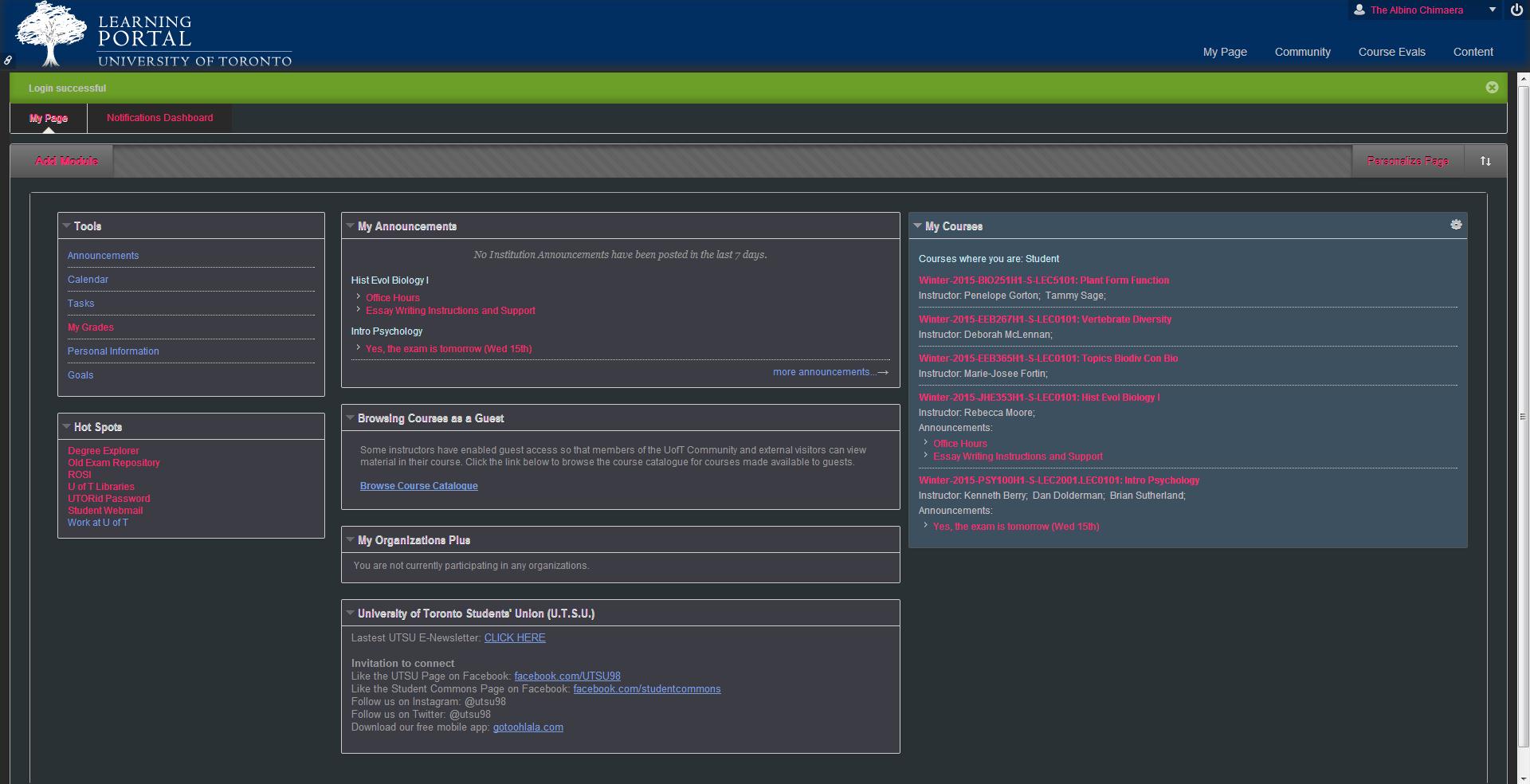The height and width of the screenshot is (784, 1530).
Task: Open Course Evals in top navigation
Action: (x=1391, y=52)
